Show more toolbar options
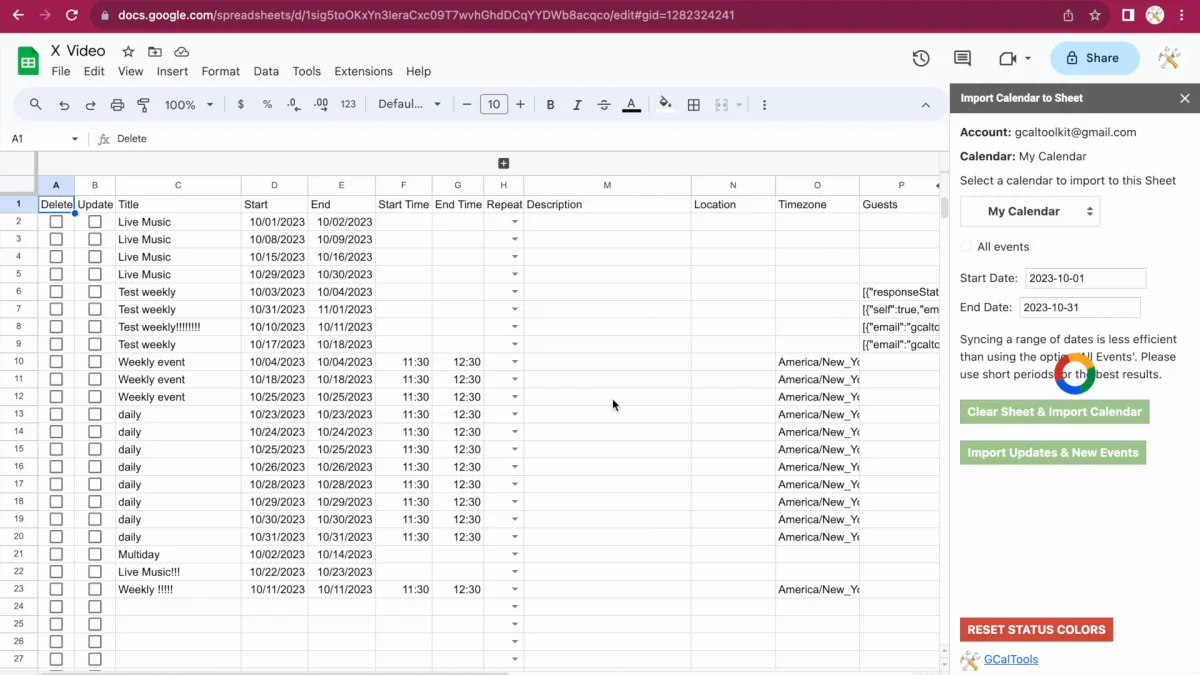The image size is (1200, 675). click(765, 105)
